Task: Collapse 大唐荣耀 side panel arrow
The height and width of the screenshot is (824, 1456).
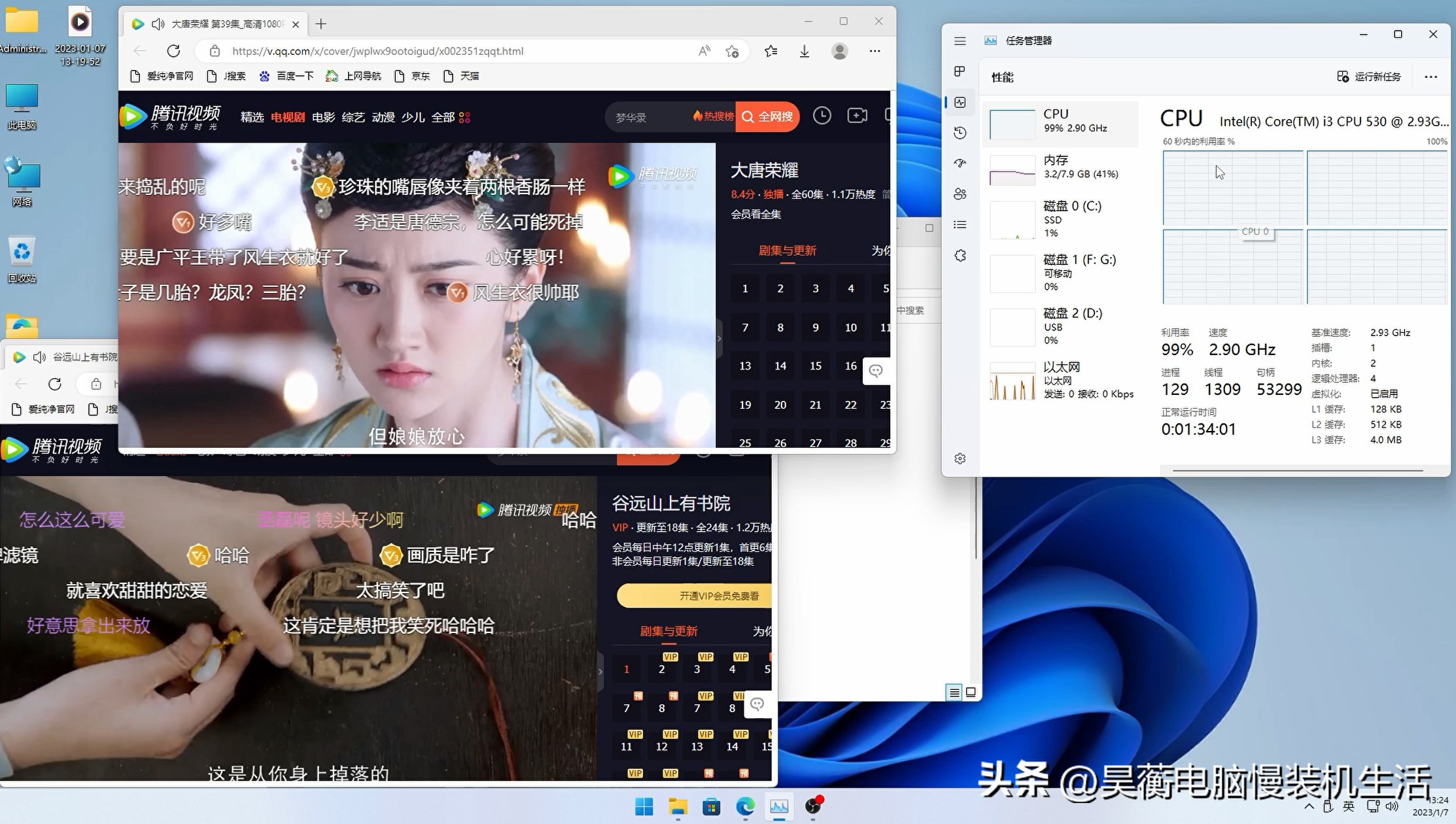Action: tap(719, 339)
